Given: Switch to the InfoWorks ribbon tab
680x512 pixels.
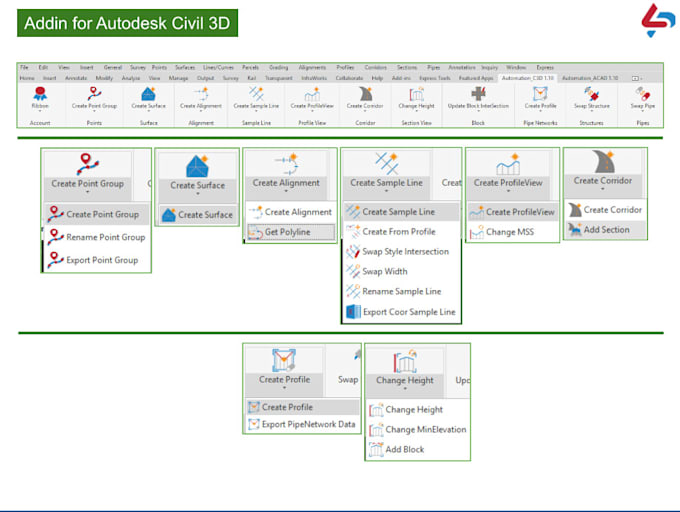Looking at the screenshot, I should (314, 78).
